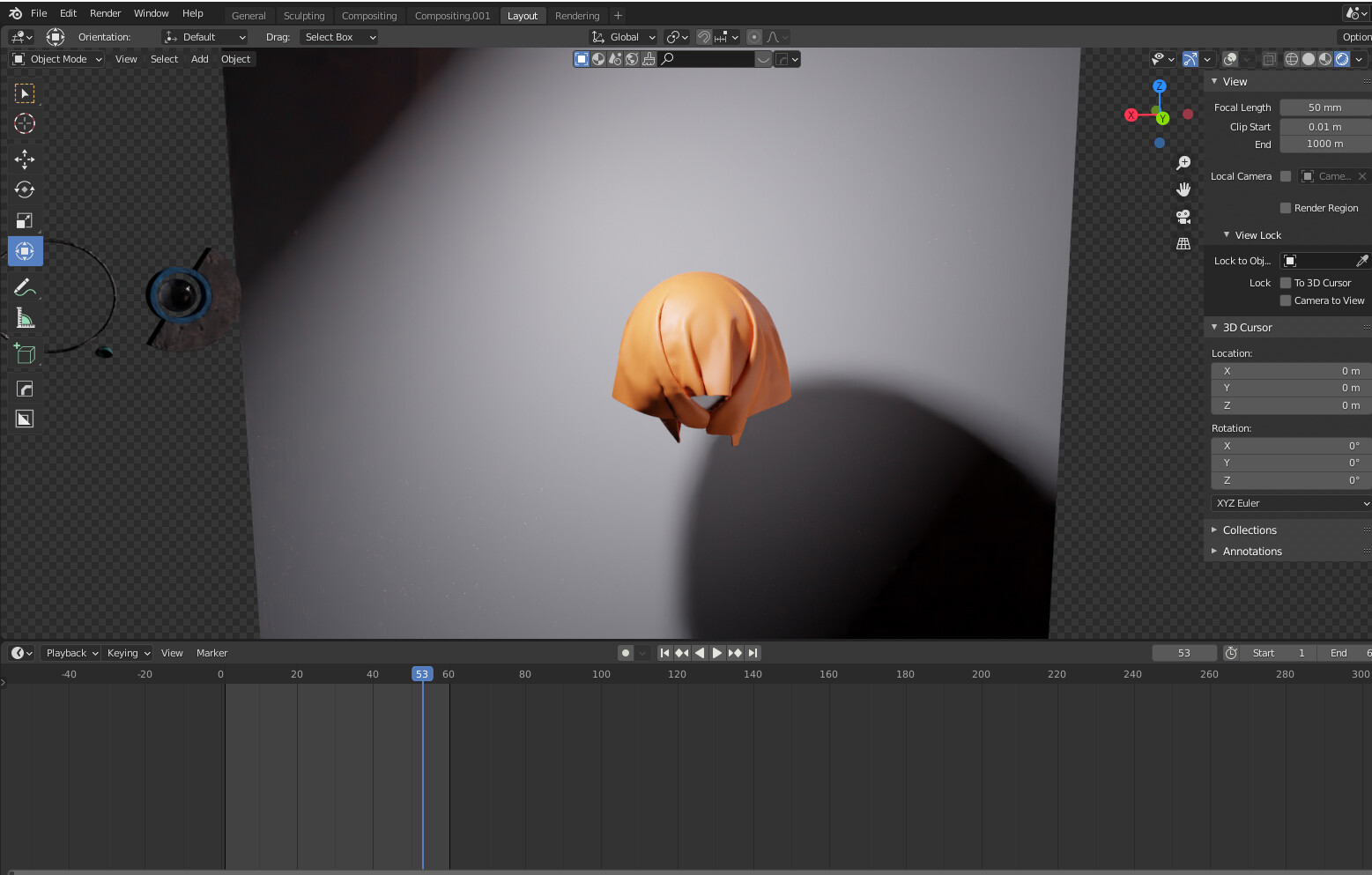Expand the Collections panel section

(x=1250, y=530)
